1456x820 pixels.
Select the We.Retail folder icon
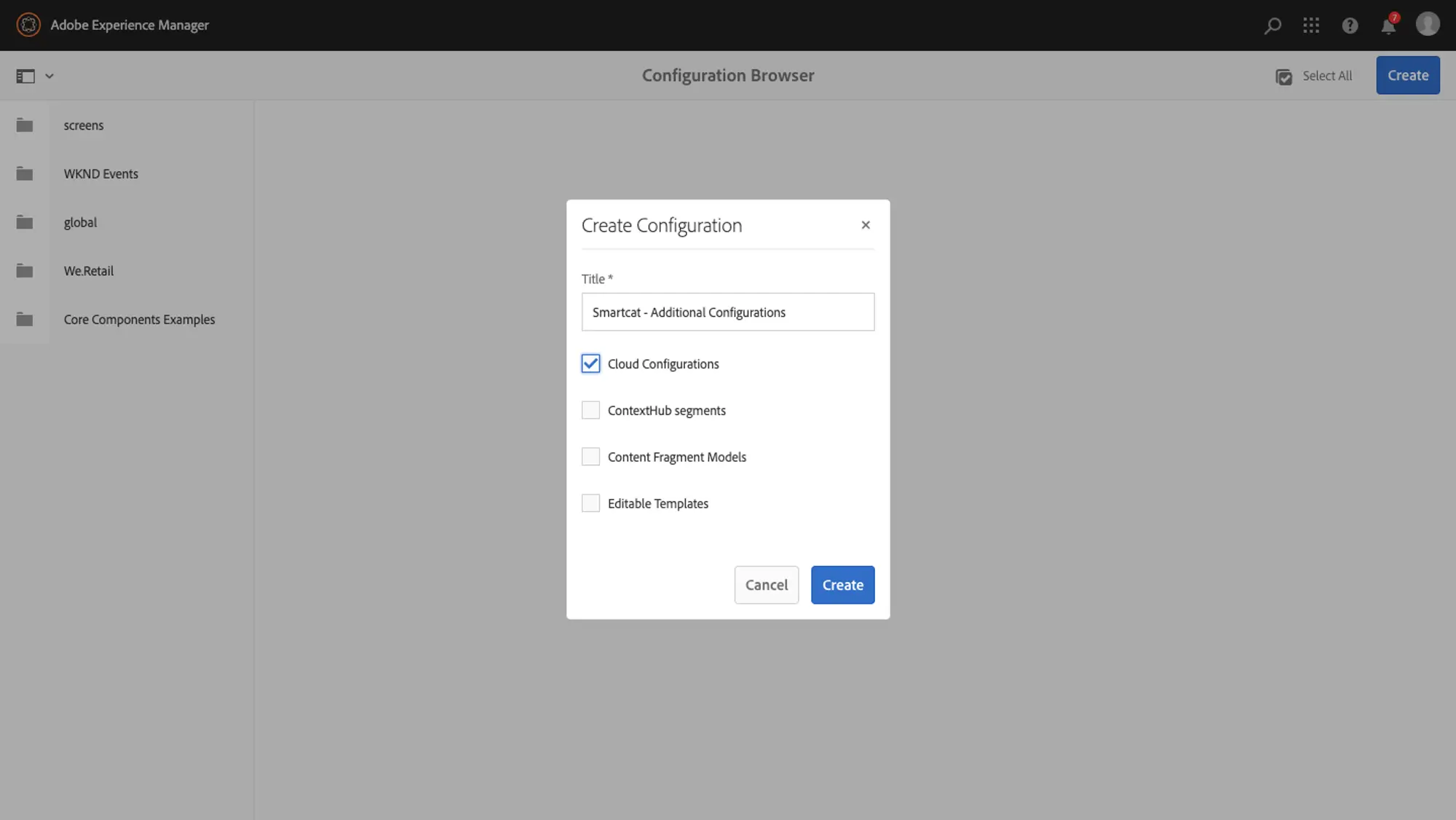25,271
